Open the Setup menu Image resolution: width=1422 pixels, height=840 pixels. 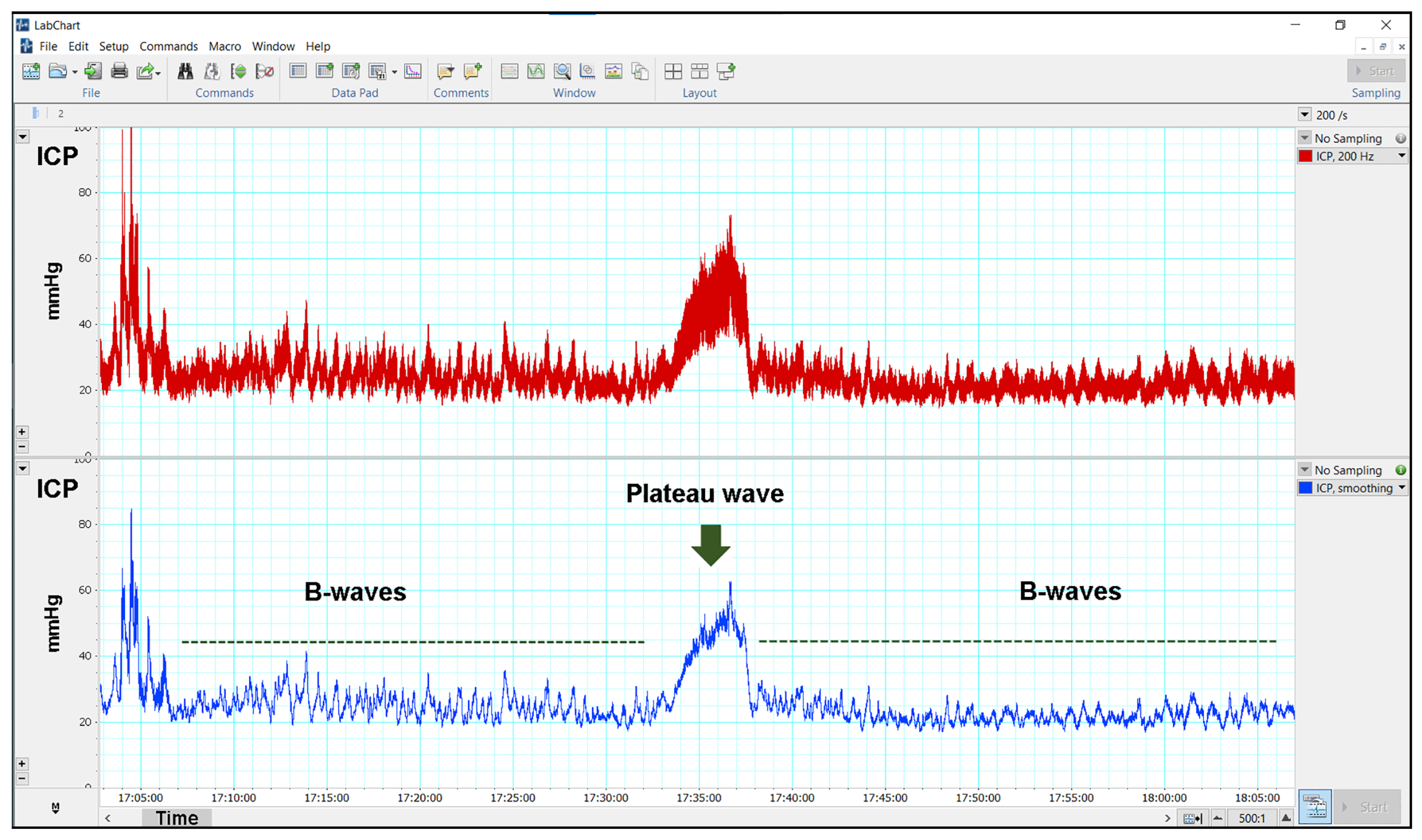pos(113,46)
